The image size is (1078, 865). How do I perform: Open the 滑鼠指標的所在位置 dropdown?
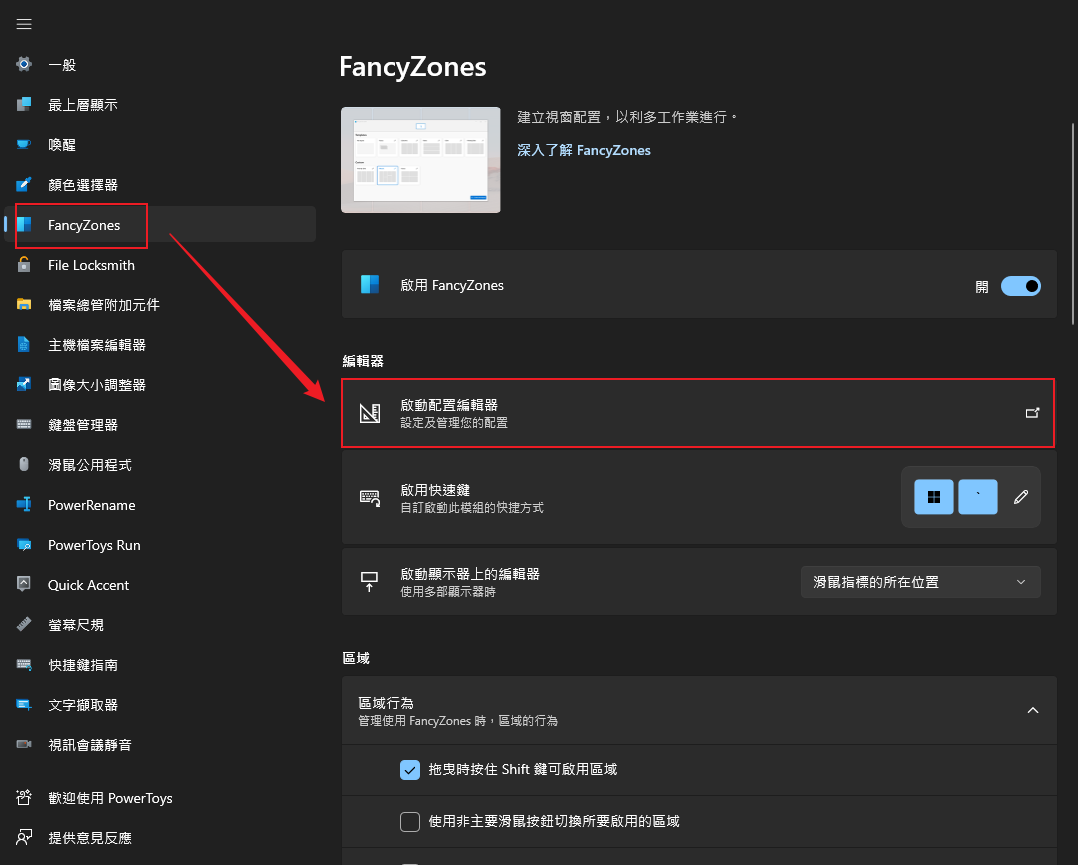click(919, 581)
